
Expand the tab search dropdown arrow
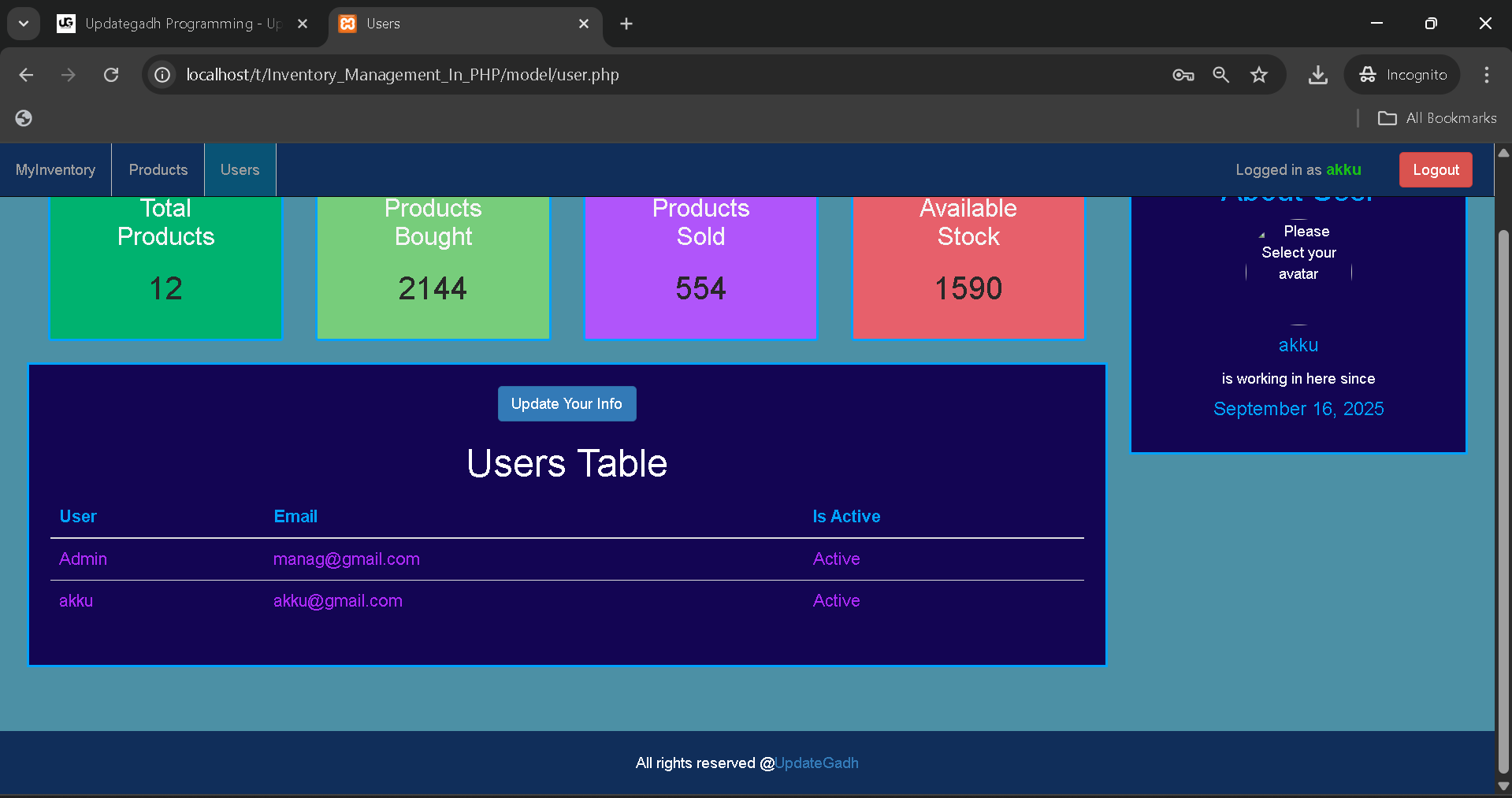tap(24, 24)
